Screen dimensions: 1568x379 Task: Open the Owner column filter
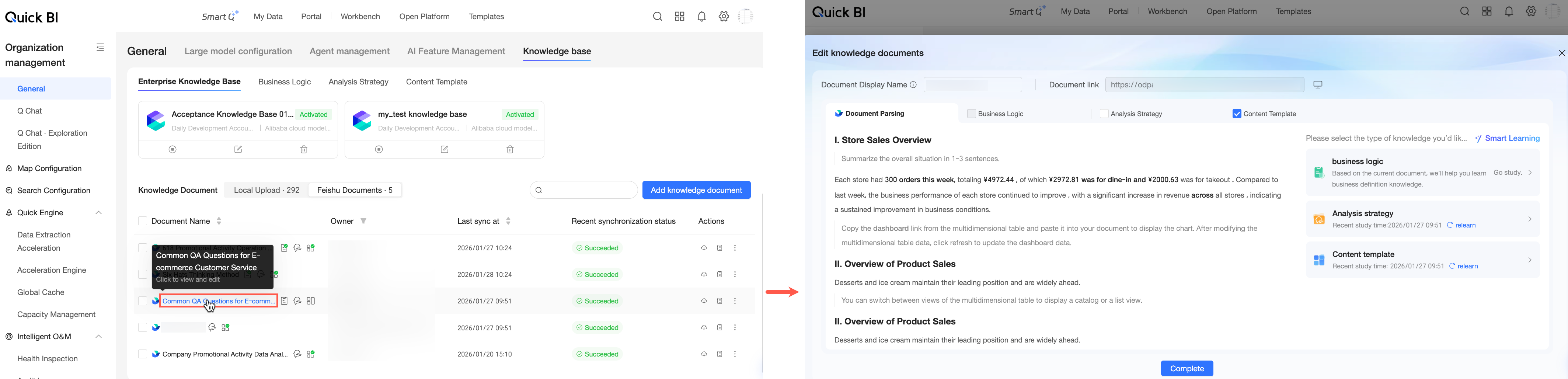pyautogui.click(x=363, y=222)
